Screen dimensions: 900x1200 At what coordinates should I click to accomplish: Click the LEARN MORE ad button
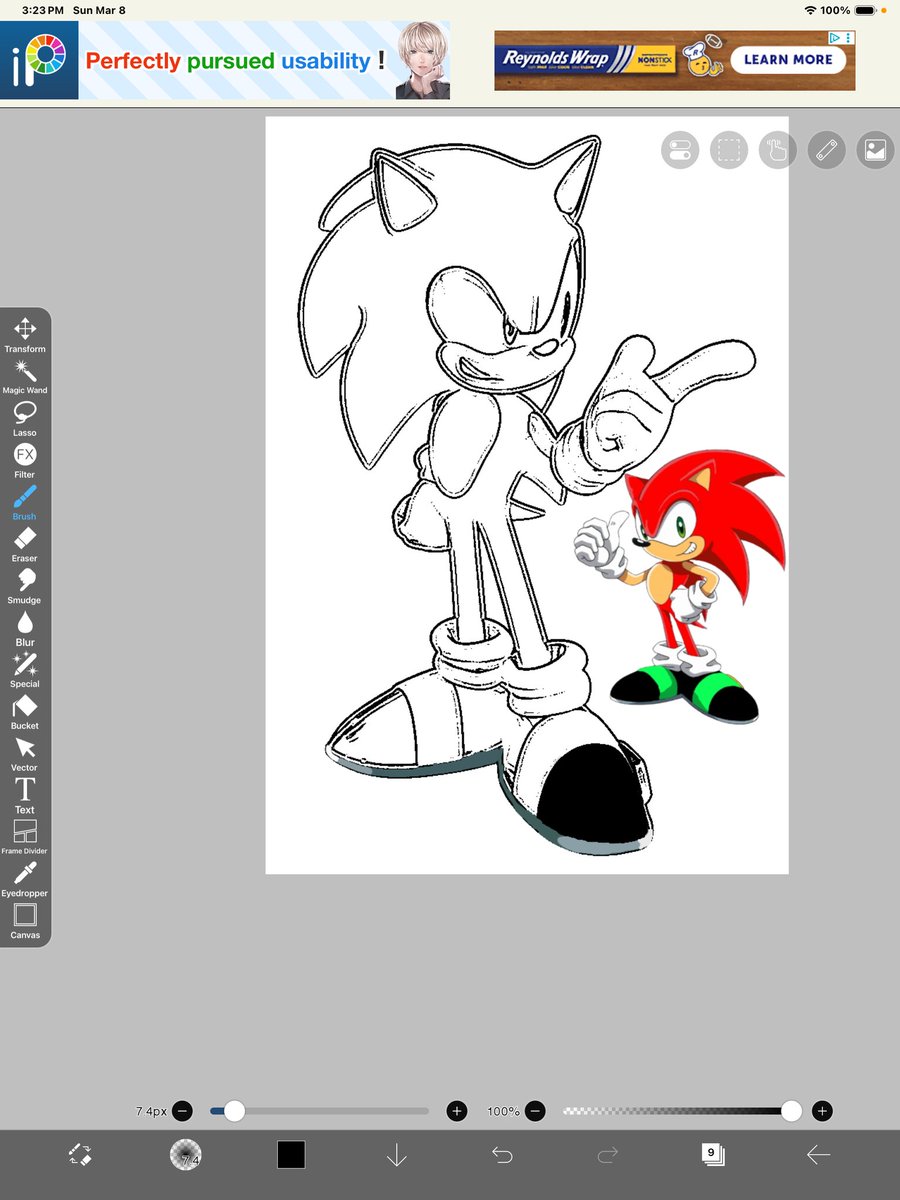tap(788, 60)
